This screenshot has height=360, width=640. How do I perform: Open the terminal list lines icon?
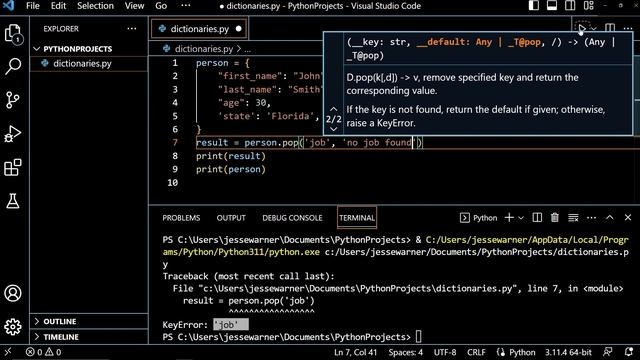tap(573, 218)
